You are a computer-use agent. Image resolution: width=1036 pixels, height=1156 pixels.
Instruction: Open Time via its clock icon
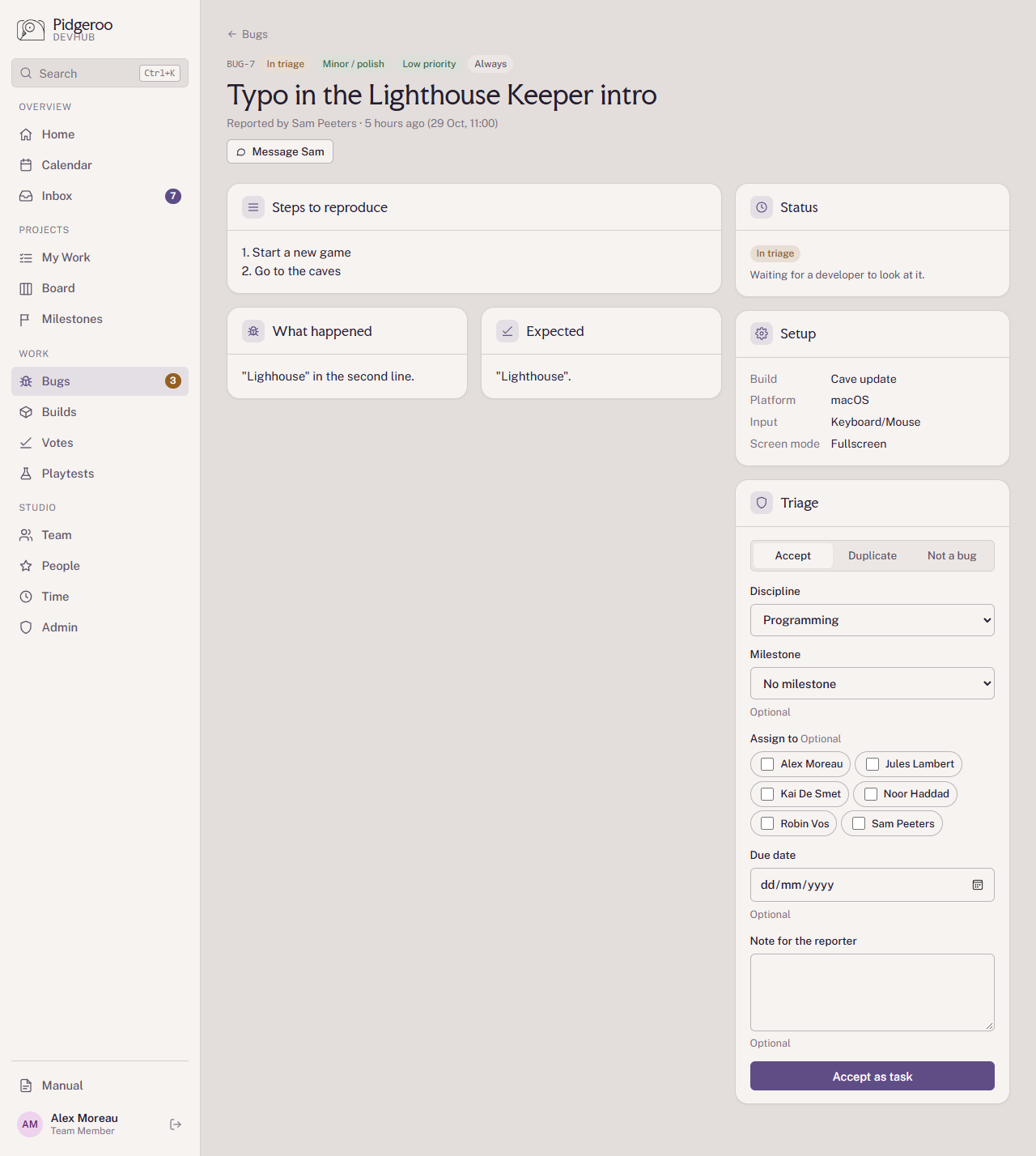[x=26, y=597]
